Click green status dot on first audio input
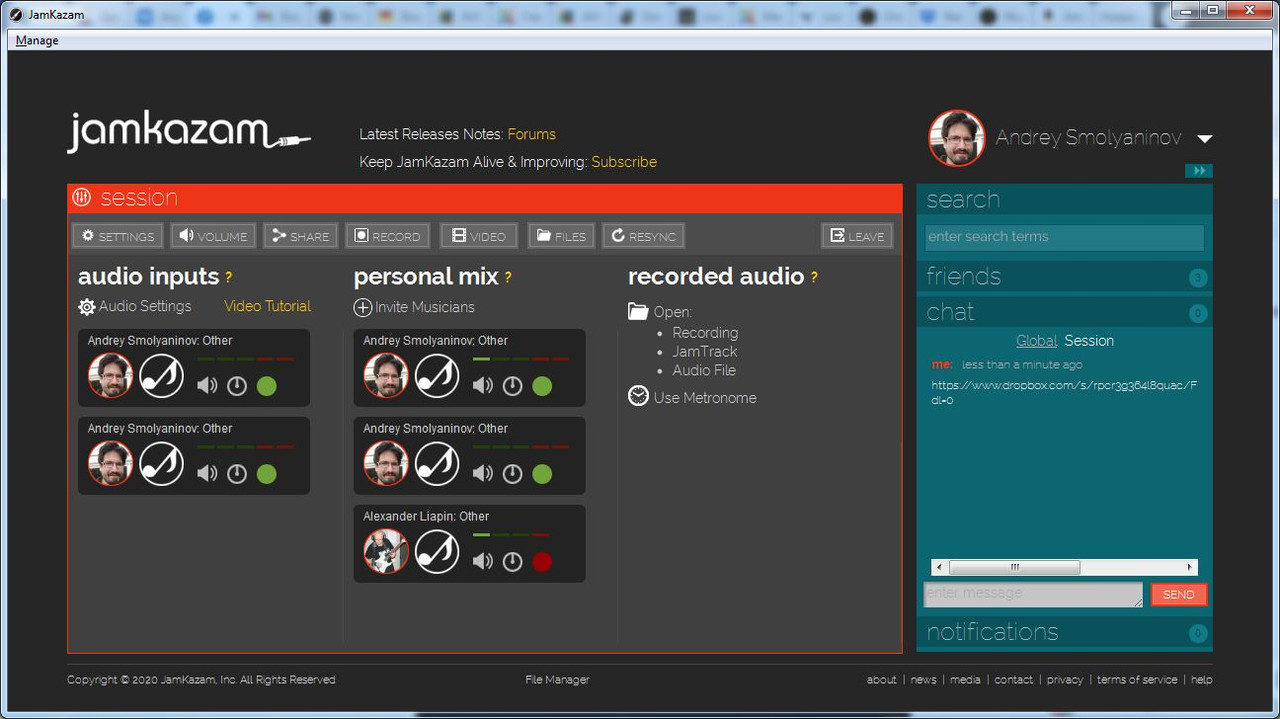This screenshot has height=719, width=1280. 266,386
